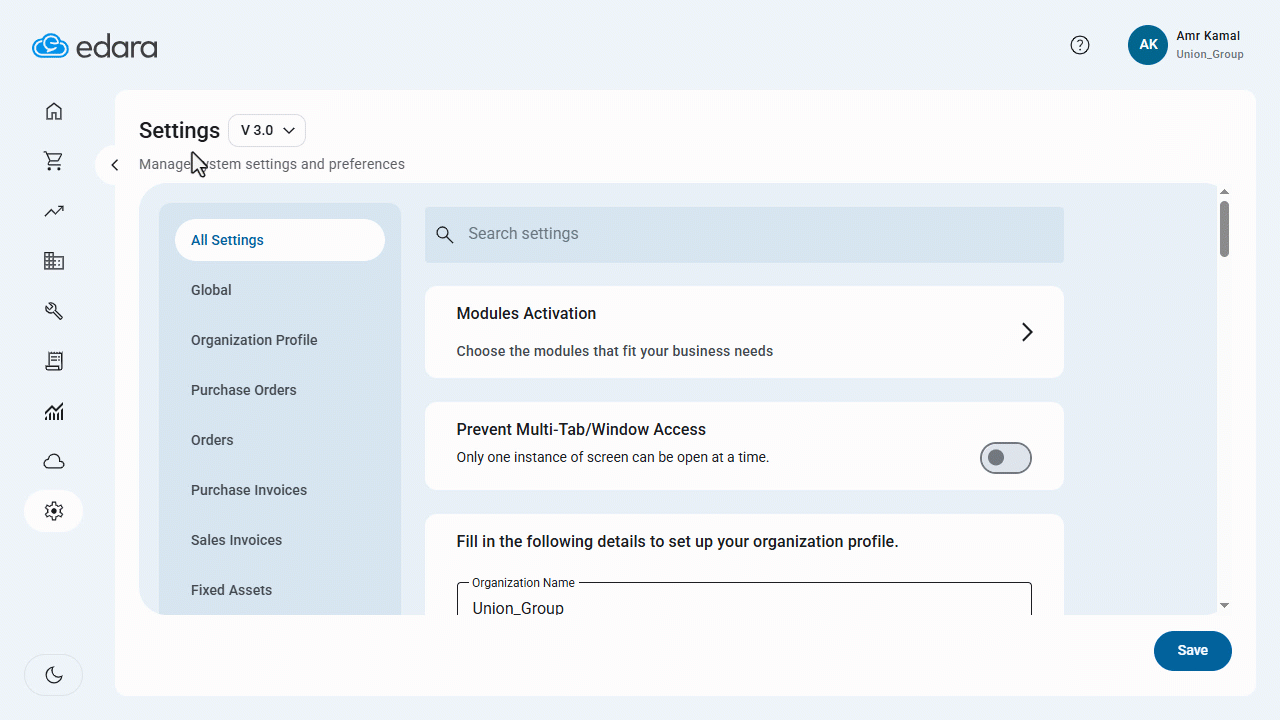Toggle Prevent Multi-Tab/Window Access switch
Viewport: 1280px width, 720px height.
click(1005, 458)
